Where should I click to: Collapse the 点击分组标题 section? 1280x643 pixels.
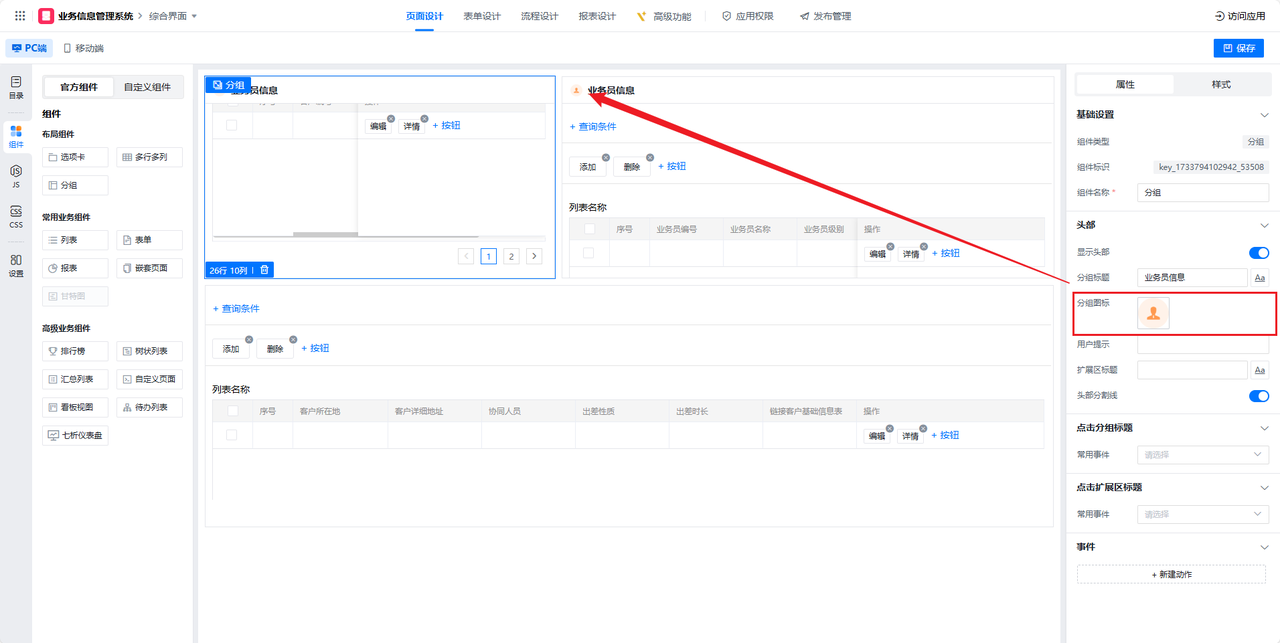[x=1264, y=428]
